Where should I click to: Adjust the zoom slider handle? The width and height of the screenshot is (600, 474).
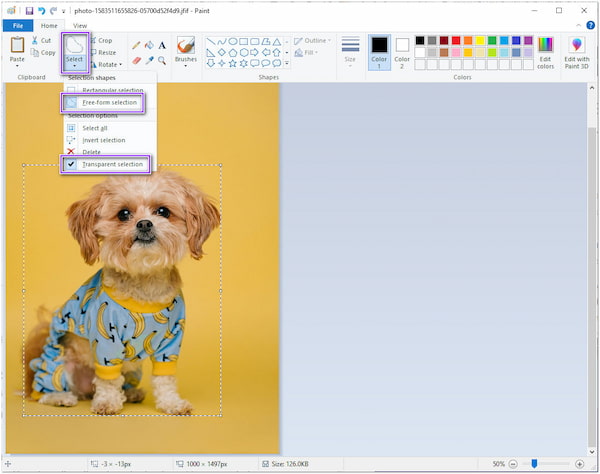click(534, 464)
